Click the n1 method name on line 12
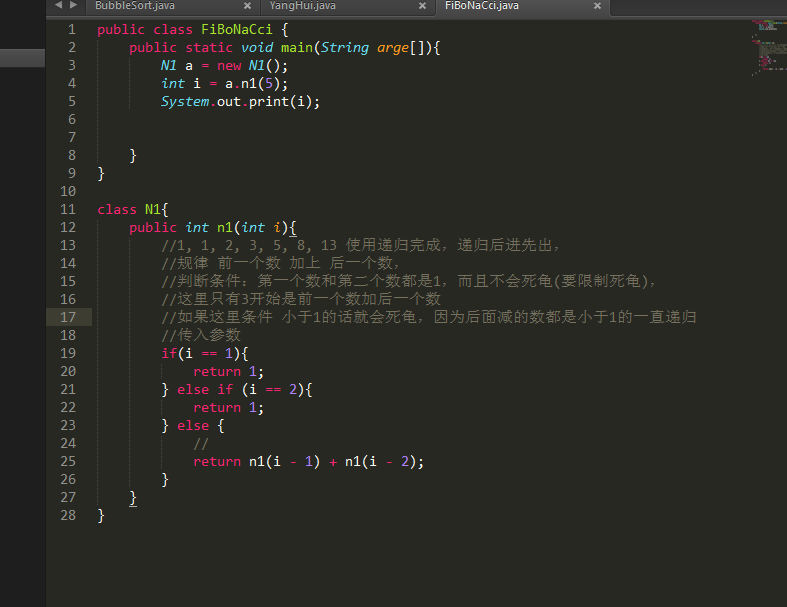Screen dimensions: 787x607 tap(224, 227)
